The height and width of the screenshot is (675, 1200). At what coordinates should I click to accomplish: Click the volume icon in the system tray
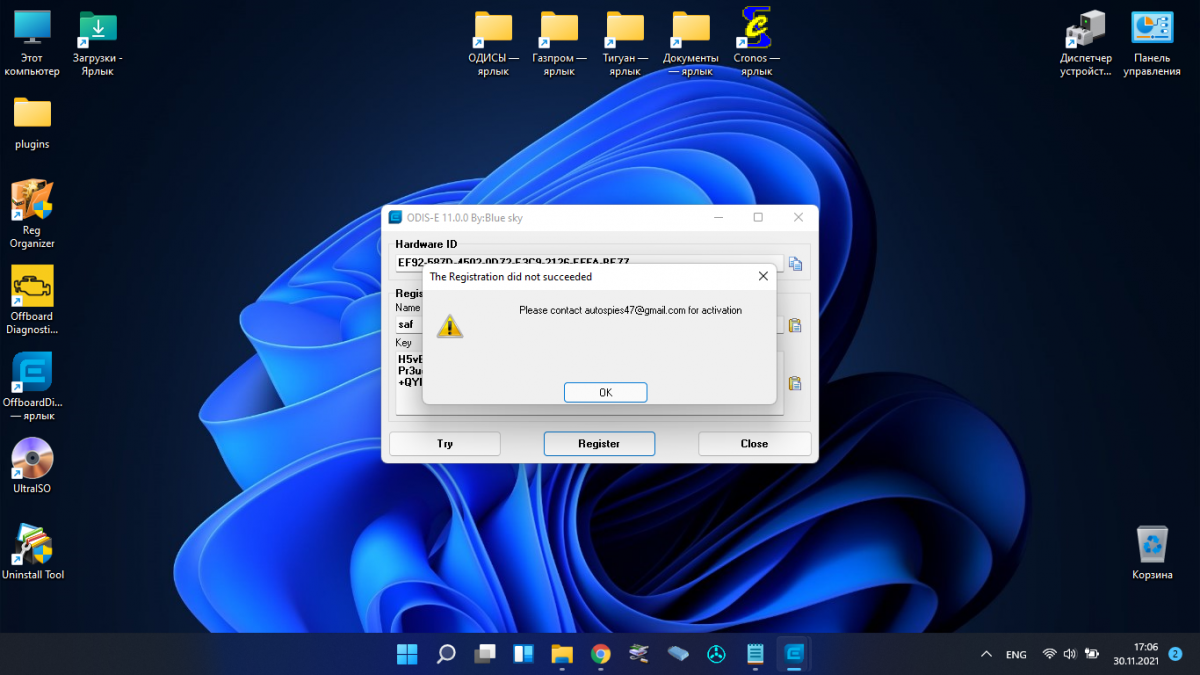pyautogui.click(x=1070, y=654)
